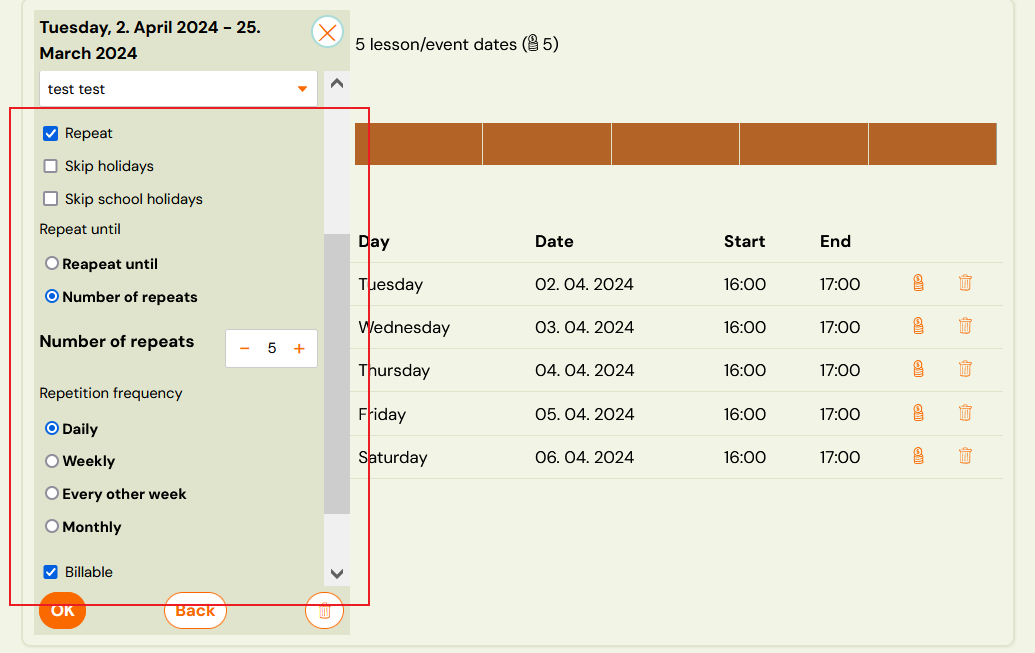Click the billing coin icon for Friday row
This screenshot has height=653, width=1035.
pyautogui.click(x=918, y=413)
